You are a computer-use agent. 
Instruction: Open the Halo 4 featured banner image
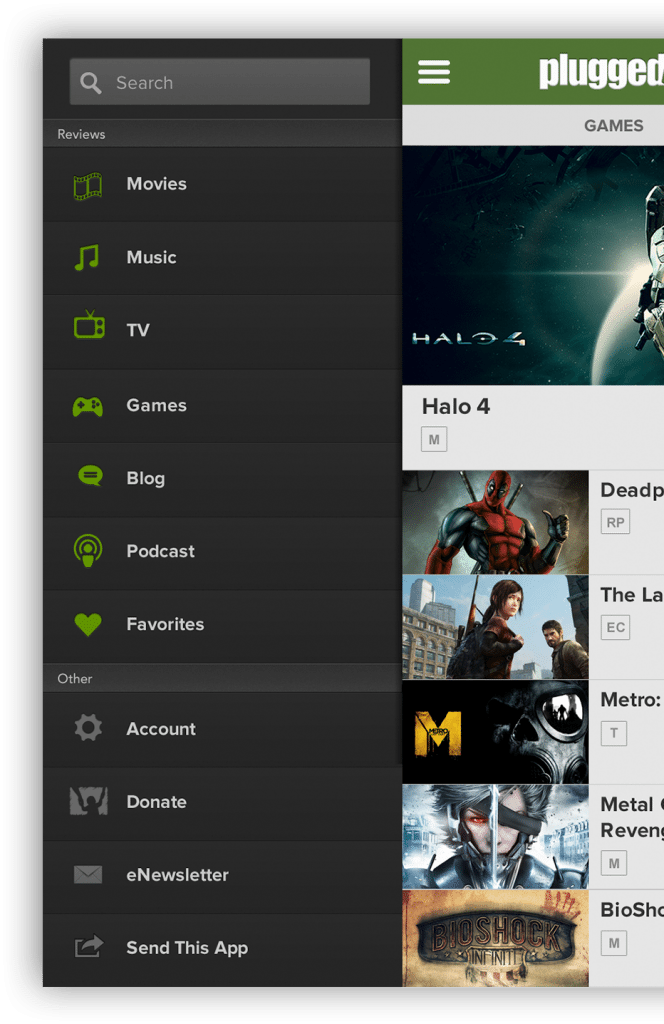pos(533,265)
